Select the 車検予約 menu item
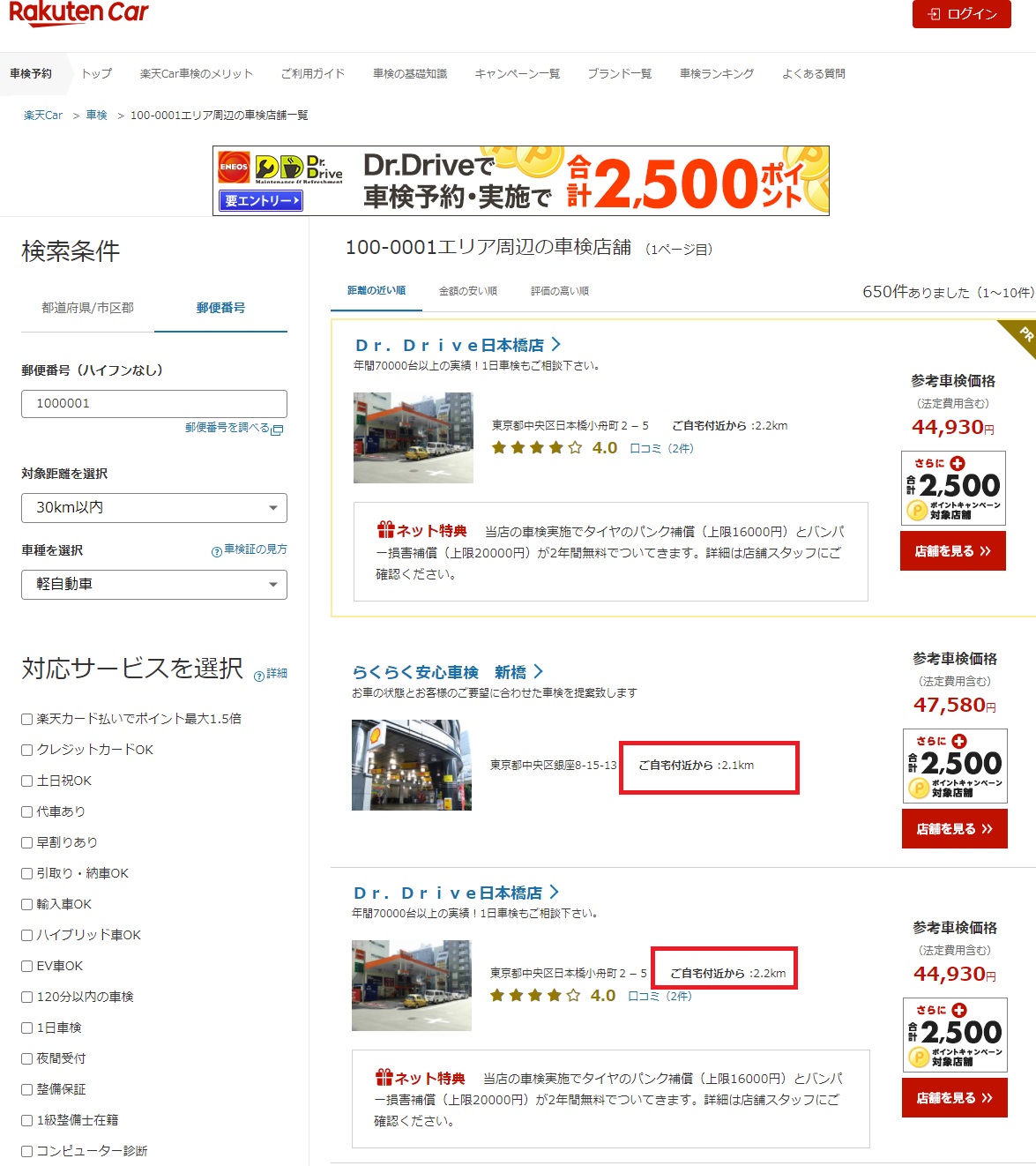 coord(31,74)
